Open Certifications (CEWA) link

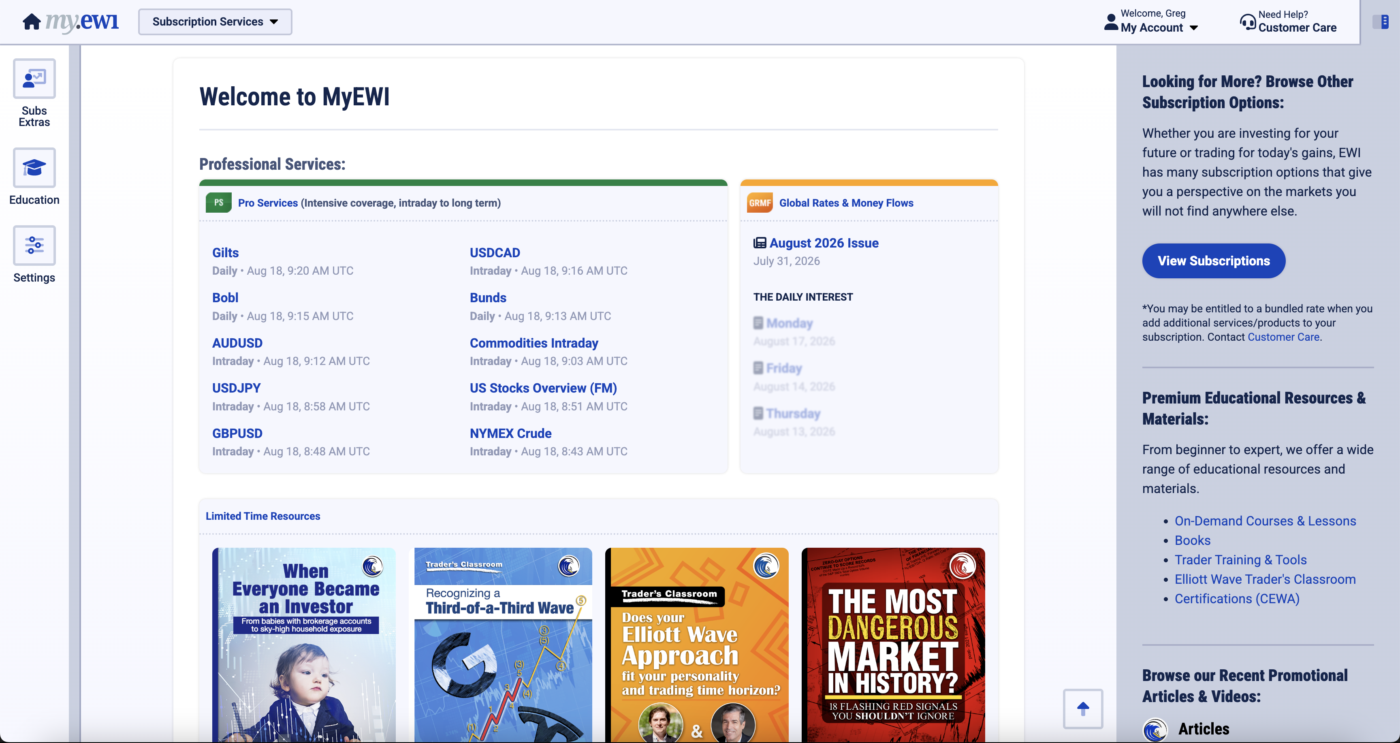[x=1237, y=599]
